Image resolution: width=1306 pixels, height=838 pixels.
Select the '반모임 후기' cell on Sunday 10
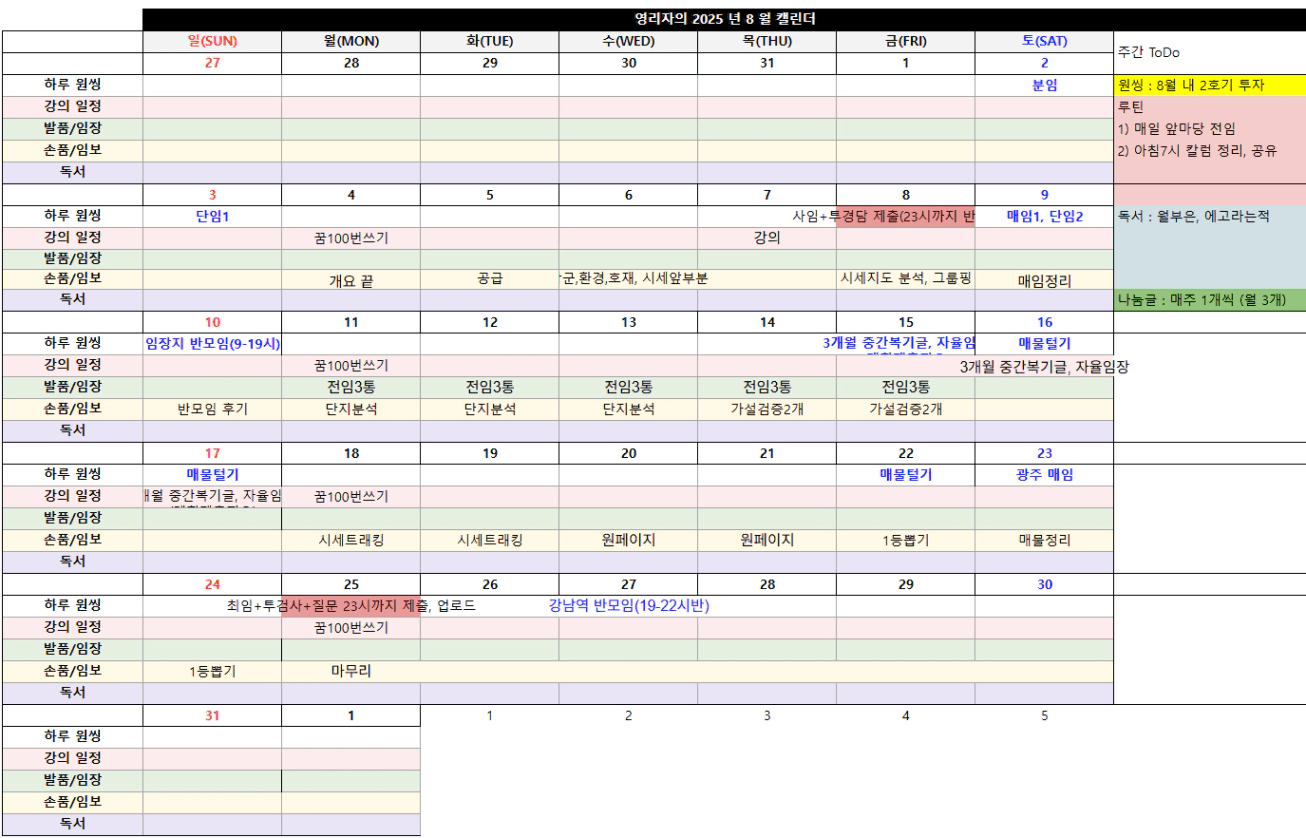click(212, 408)
